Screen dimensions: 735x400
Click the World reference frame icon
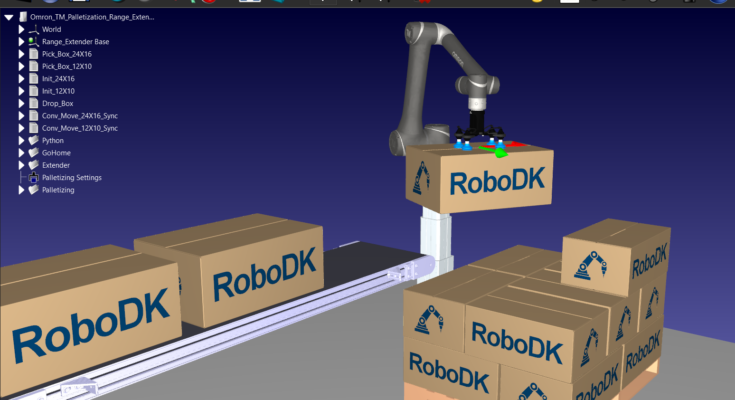tap(33, 29)
